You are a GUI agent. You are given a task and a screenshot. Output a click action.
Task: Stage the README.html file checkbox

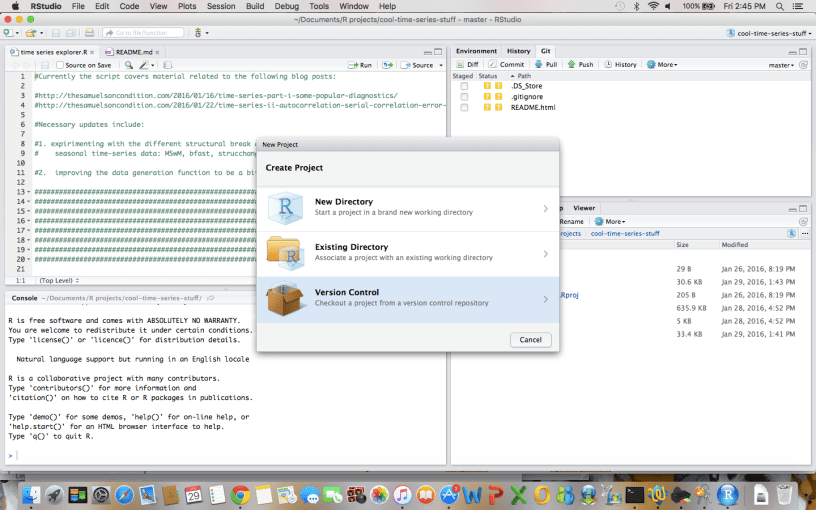tap(464, 107)
